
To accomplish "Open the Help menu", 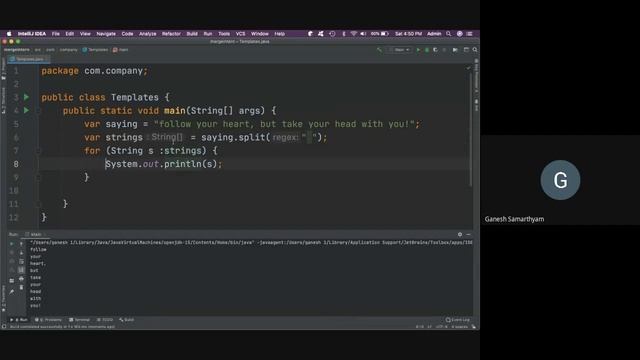I will coord(280,34).
